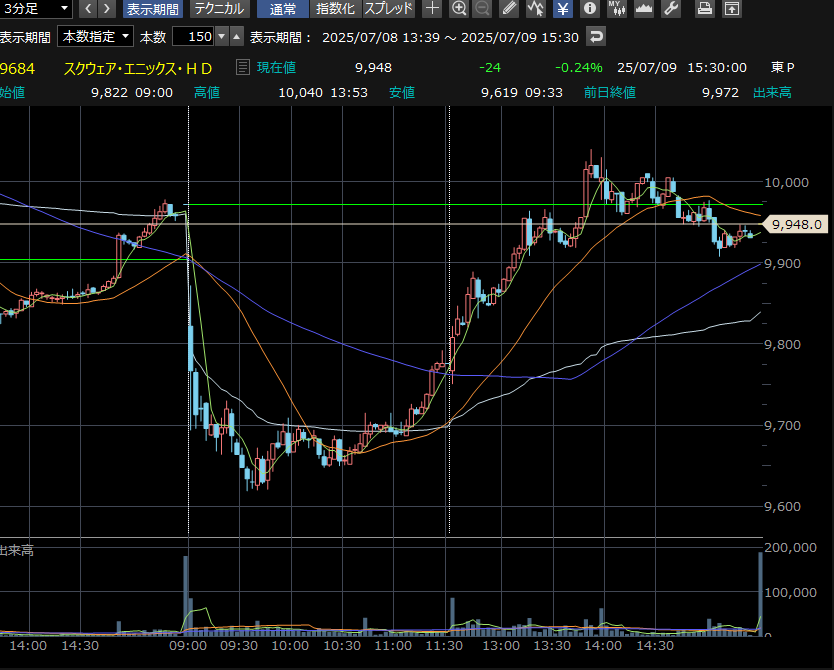Open the chart information icon
The width and height of the screenshot is (834, 670).
point(590,9)
